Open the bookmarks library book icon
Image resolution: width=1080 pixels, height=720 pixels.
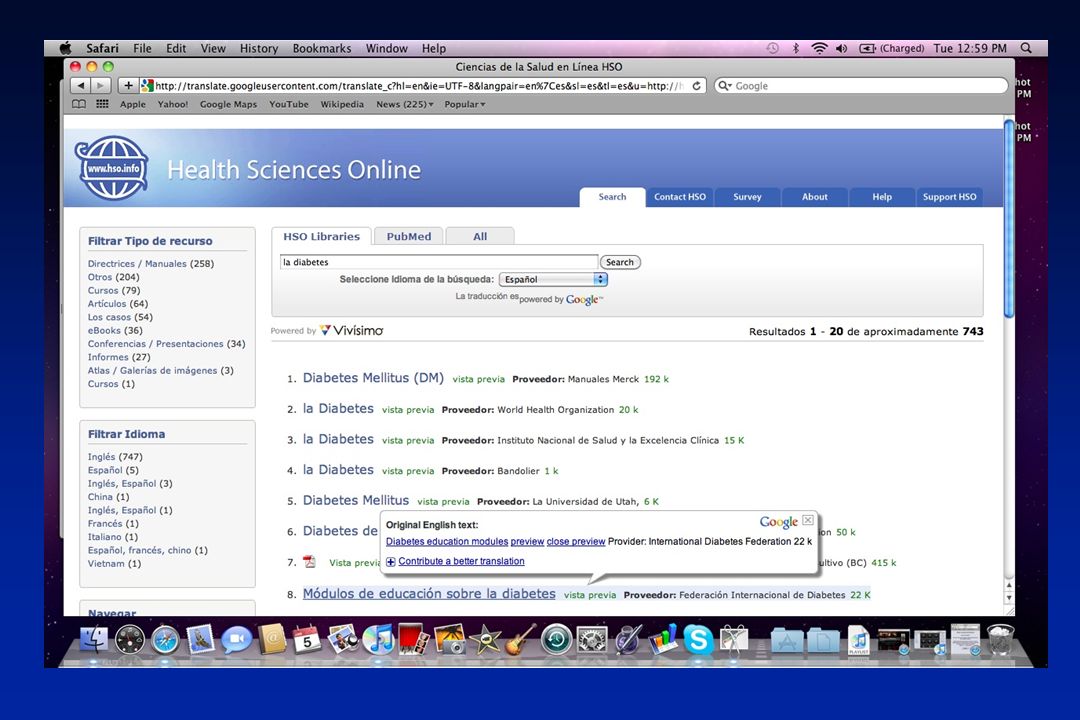pyautogui.click(x=79, y=104)
